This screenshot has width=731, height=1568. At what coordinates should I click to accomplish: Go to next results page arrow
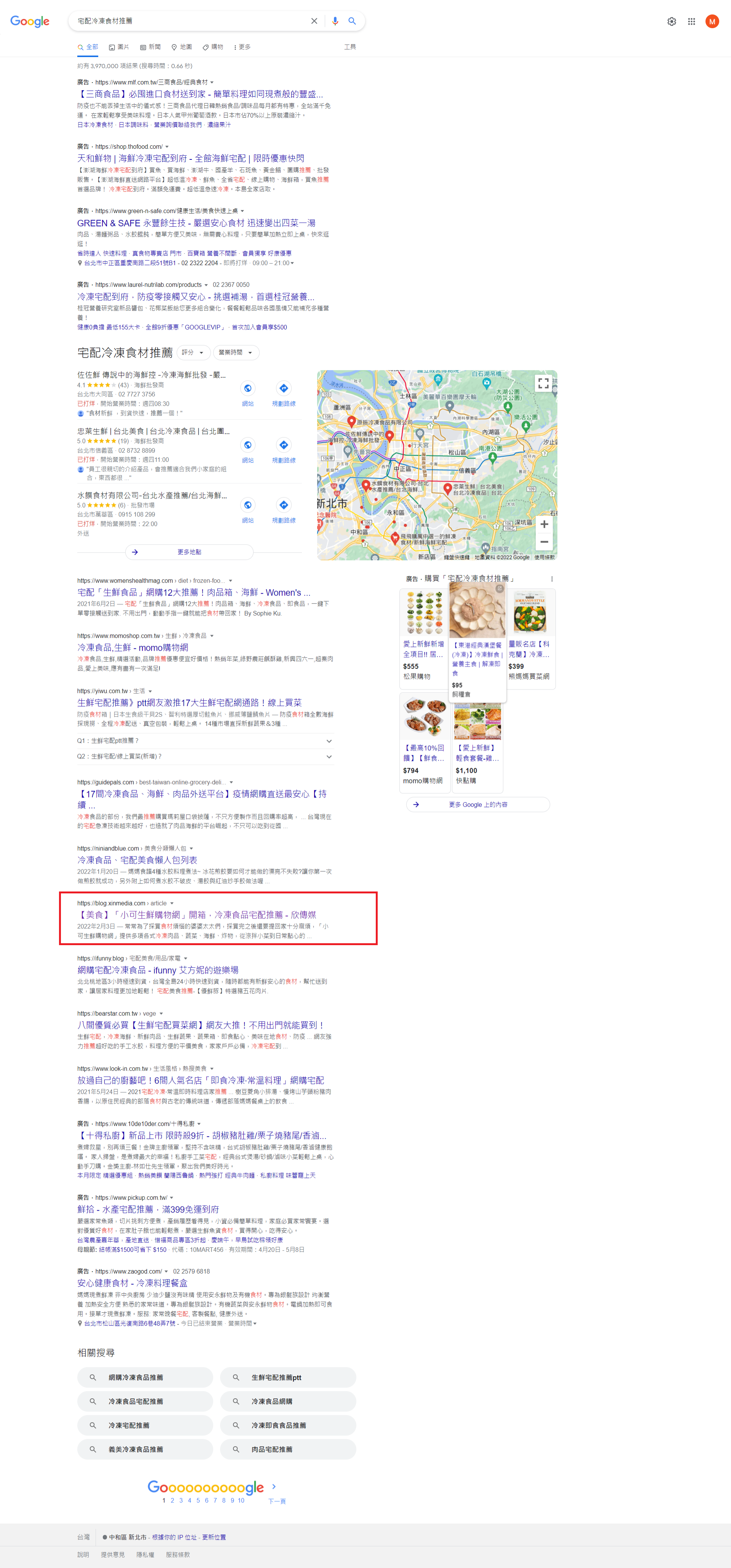click(x=273, y=1487)
